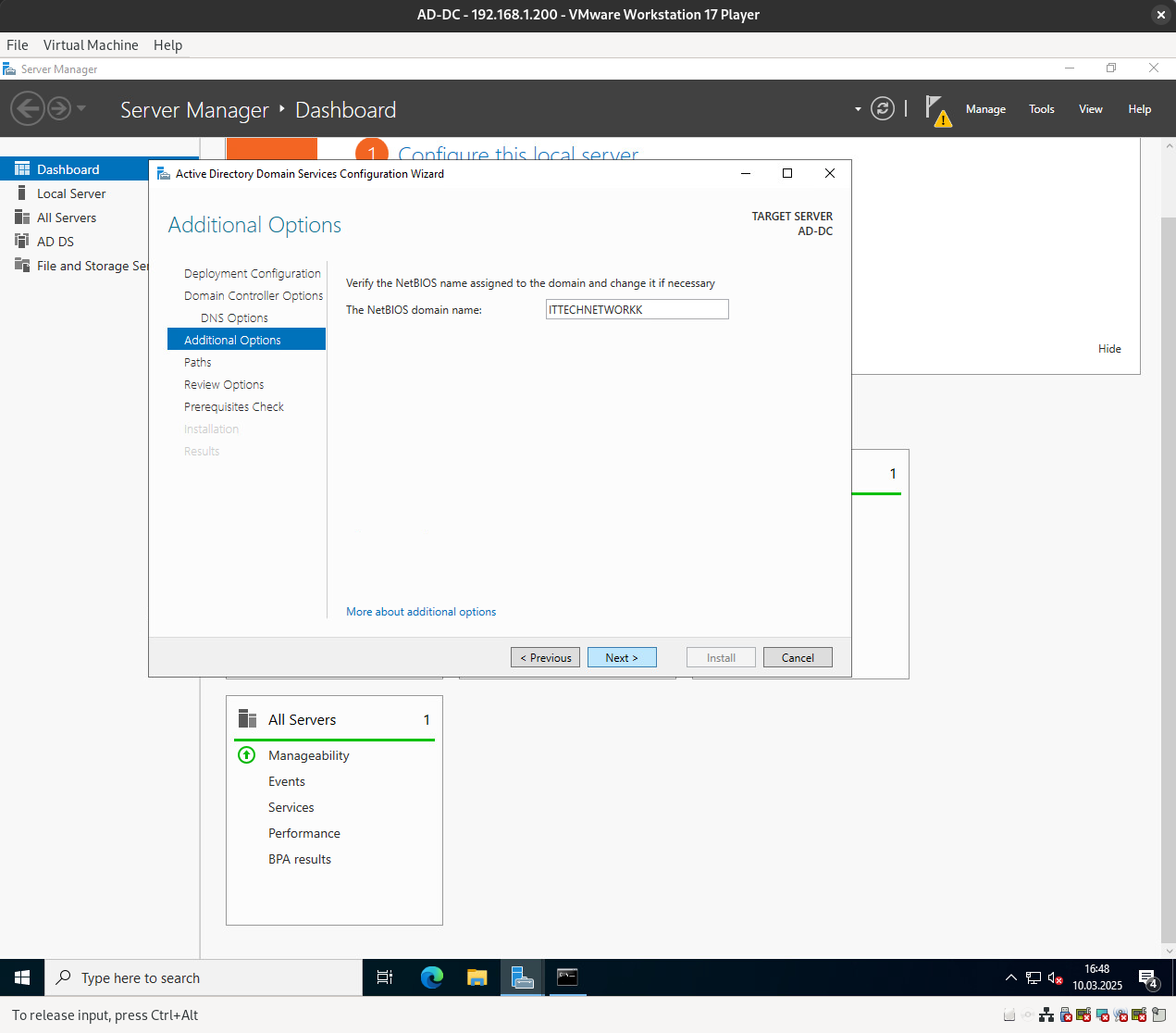1176x1033 pixels.
Task: Open File Explorer from the taskbar
Action: (477, 977)
